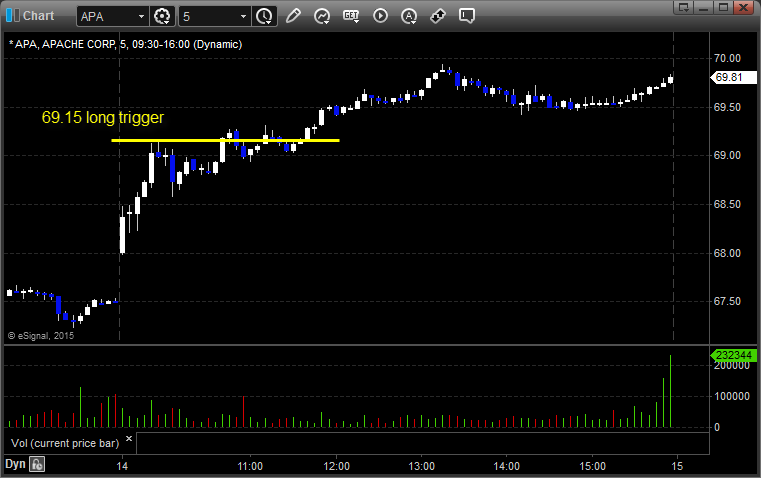Select the '69.15 long trigger' text annotation

click(103, 117)
